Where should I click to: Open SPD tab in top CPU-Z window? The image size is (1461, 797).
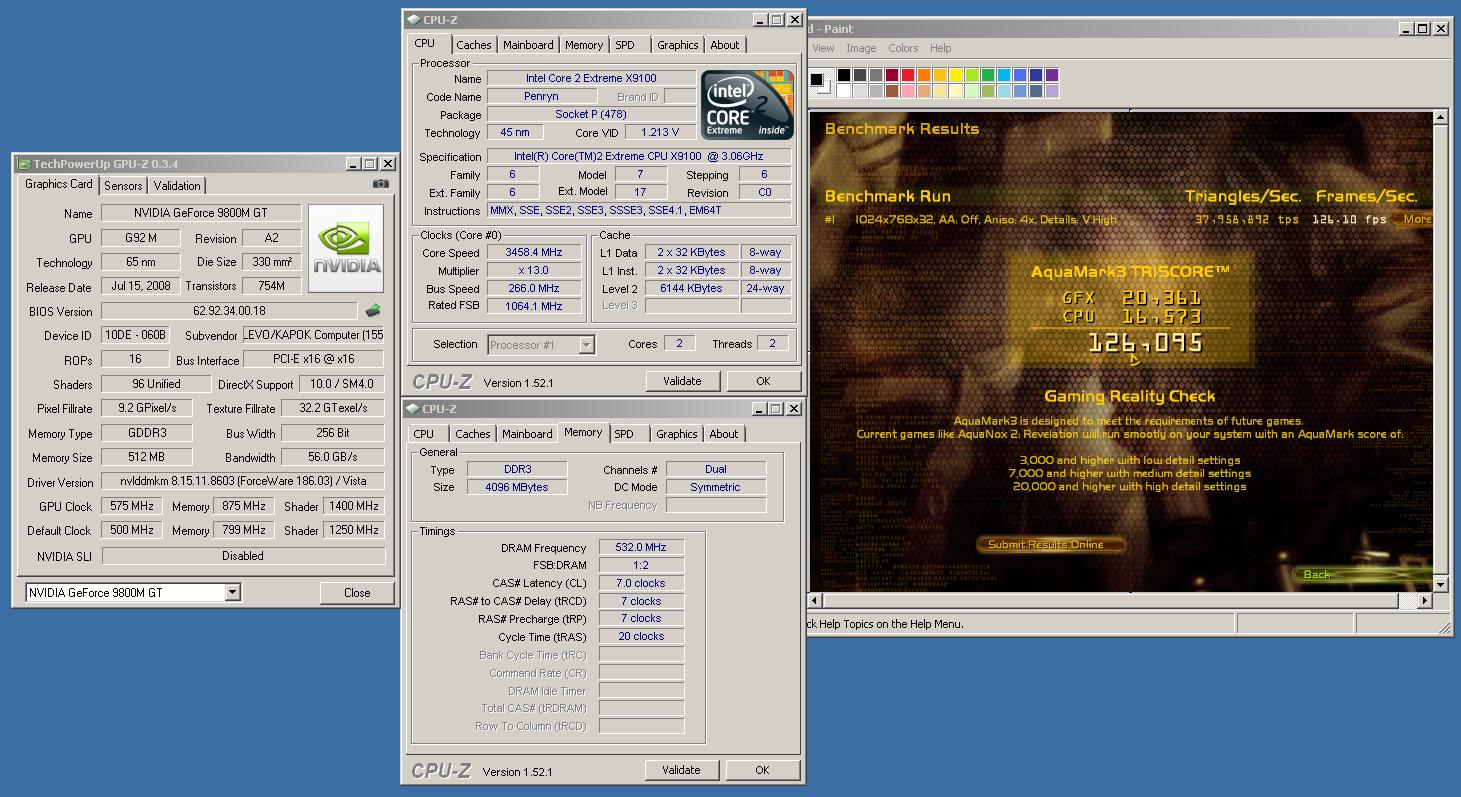coord(625,45)
